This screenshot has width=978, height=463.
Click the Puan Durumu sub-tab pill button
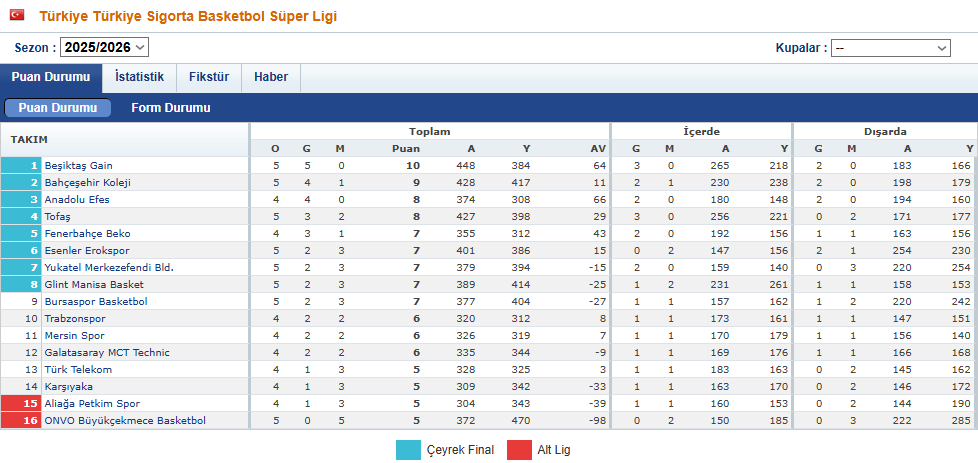pos(57,108)
